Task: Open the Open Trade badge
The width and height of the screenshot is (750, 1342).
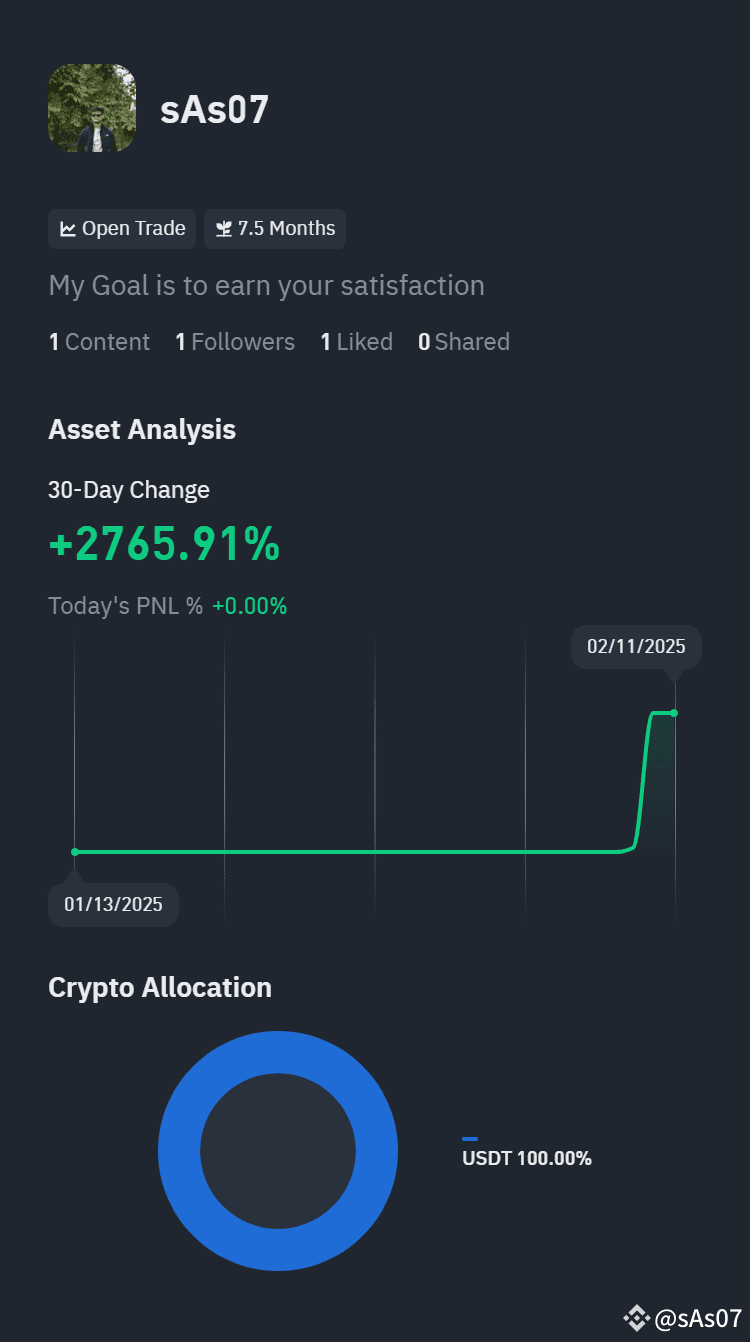Action: [122, 229]
